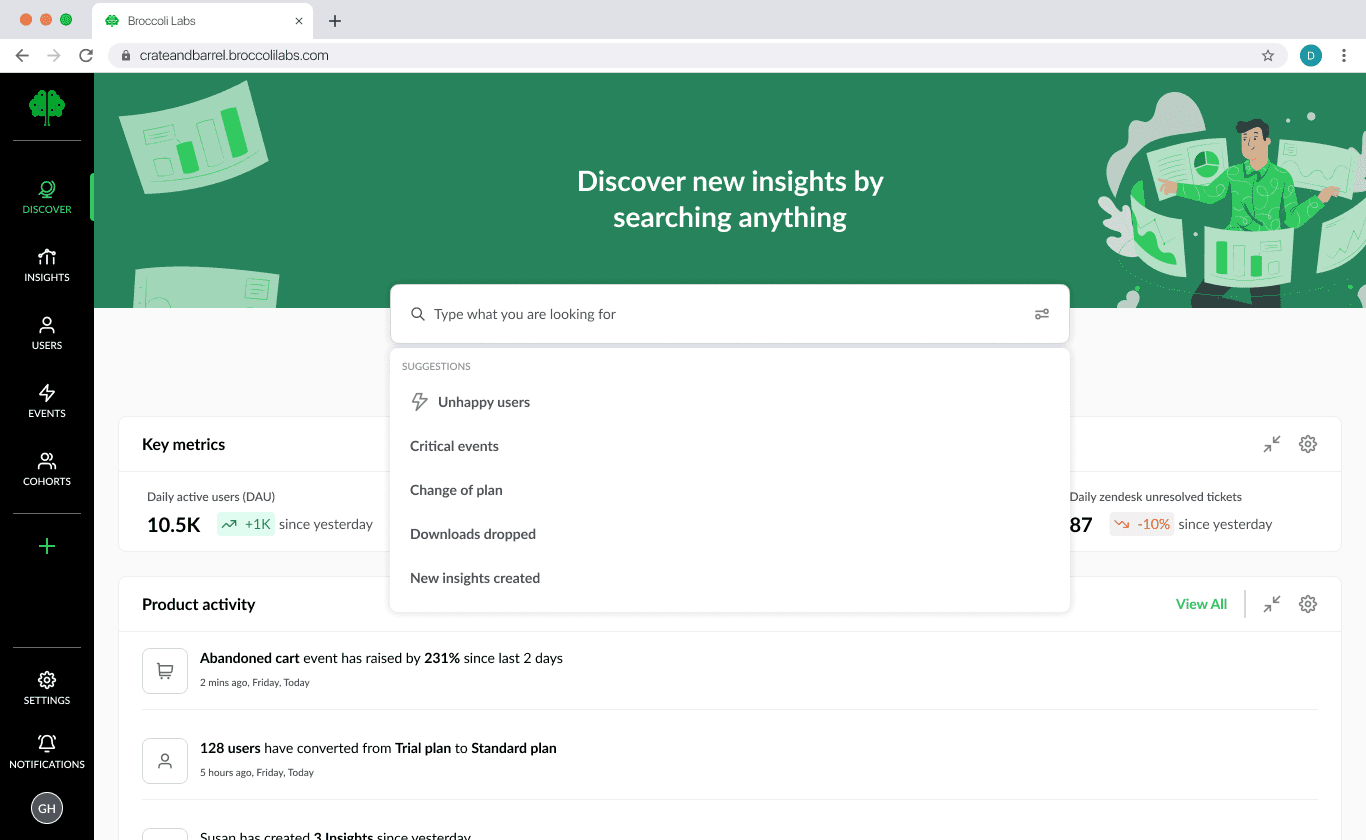Open Key metrics settings gear

[x=1308, y=444]
